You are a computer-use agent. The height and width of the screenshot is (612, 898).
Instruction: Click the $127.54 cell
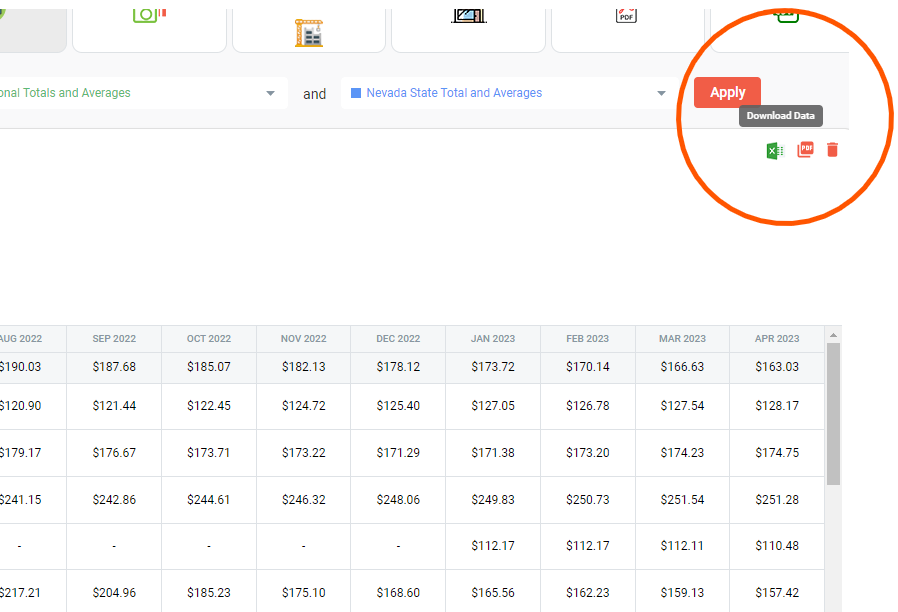[x=682, y=406]
